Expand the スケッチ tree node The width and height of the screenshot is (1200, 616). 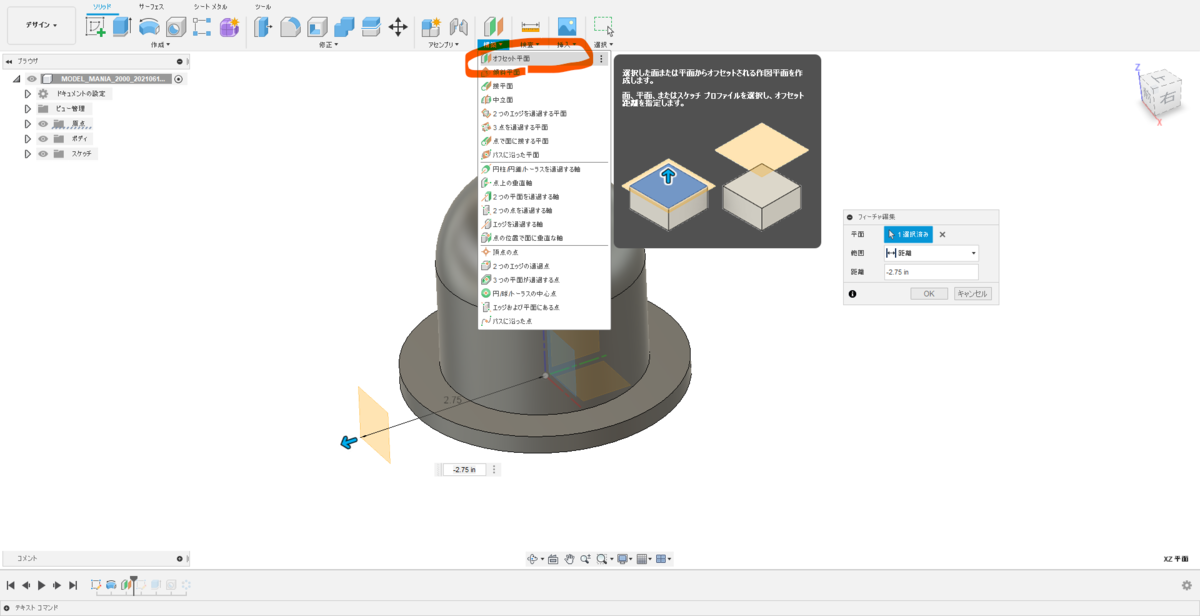pos(28,154)
